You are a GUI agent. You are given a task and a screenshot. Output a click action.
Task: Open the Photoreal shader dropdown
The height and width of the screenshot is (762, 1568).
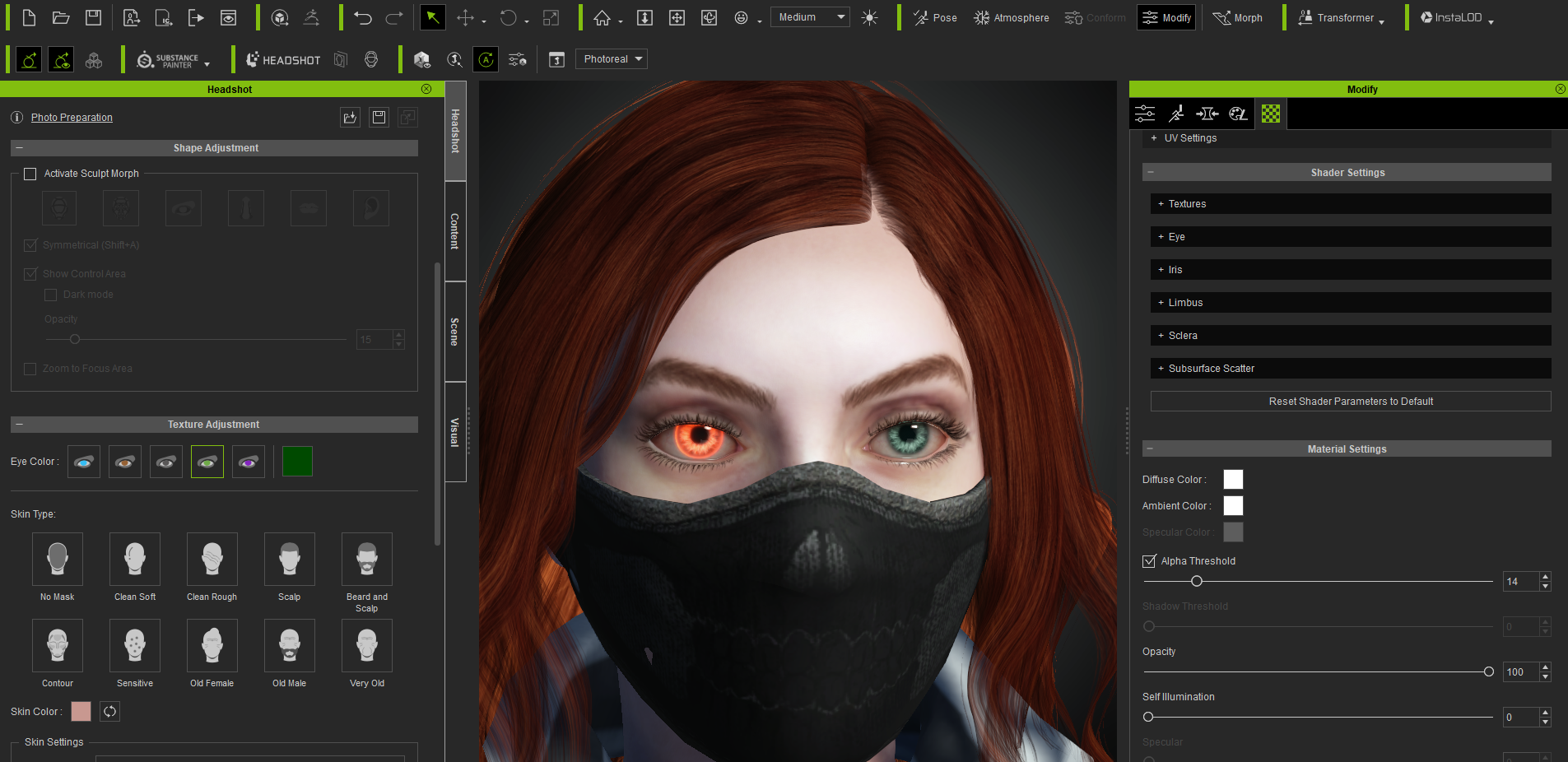(x=611, y=59)
